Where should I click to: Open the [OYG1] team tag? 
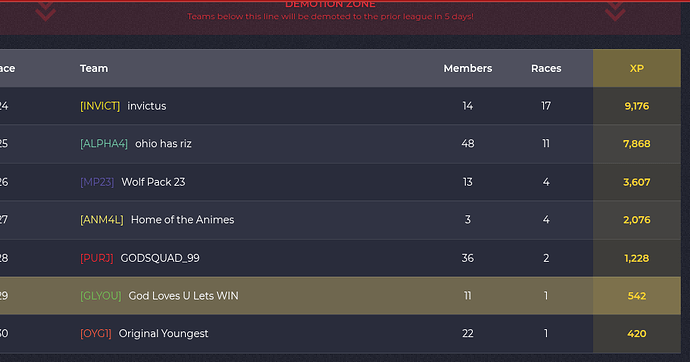point(95,333)
